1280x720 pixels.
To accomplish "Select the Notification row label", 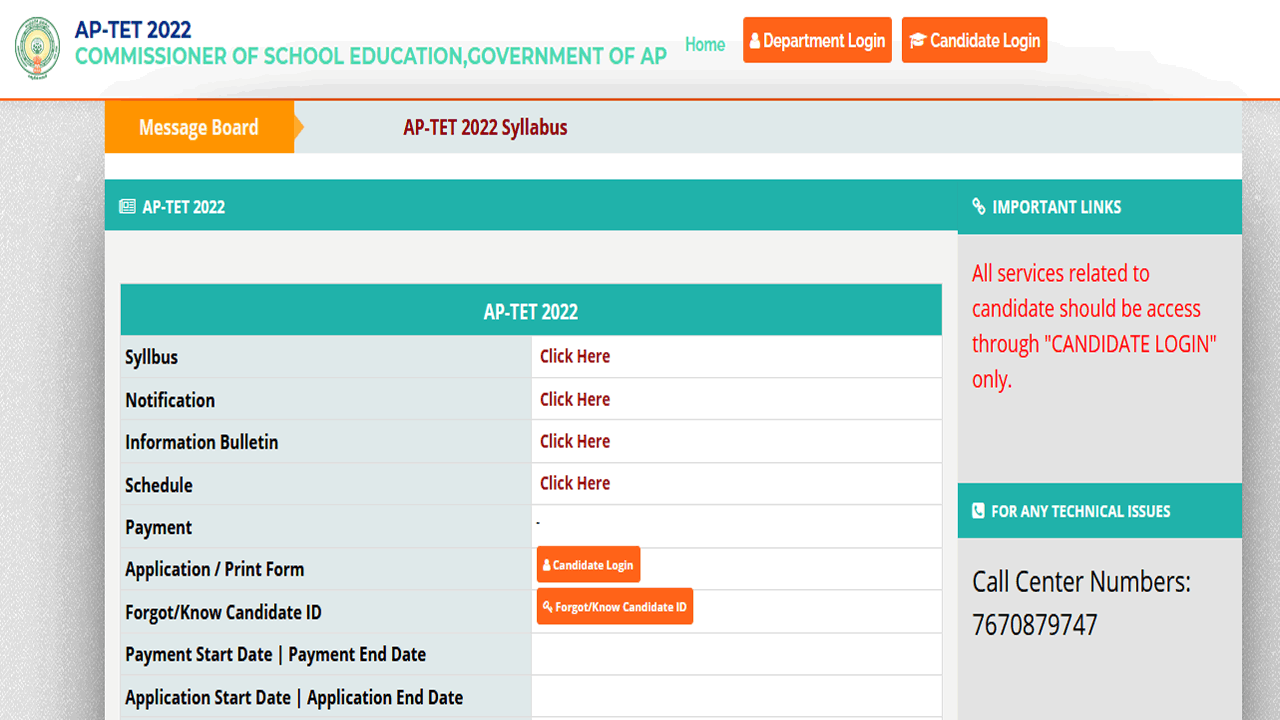I will pos(170,400).
